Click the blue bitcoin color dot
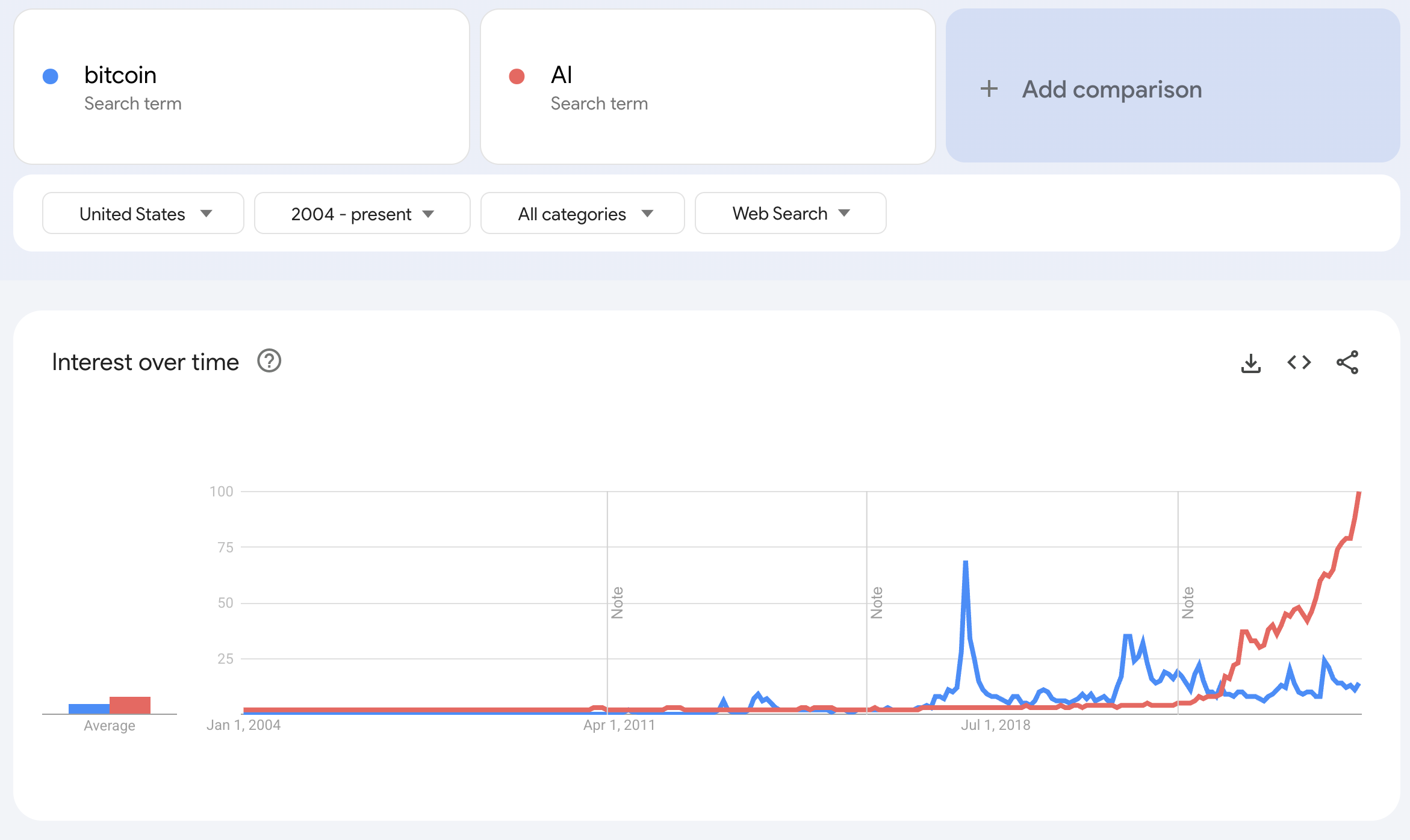This screenshot has width=1410, height=840. [51, 76]
